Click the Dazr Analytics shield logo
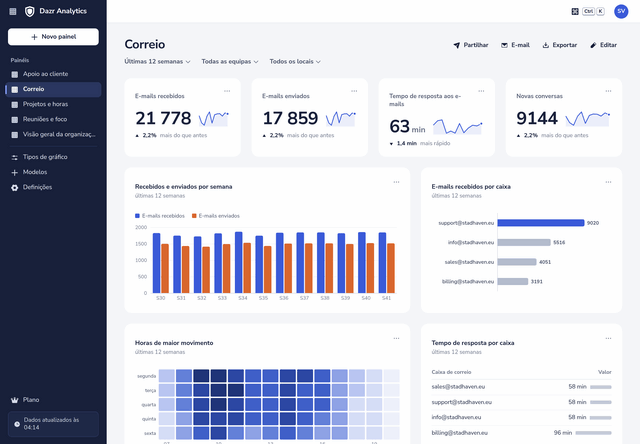Viewport: 640px width, 444px height. pyautogui.click(x=29, y=11)
